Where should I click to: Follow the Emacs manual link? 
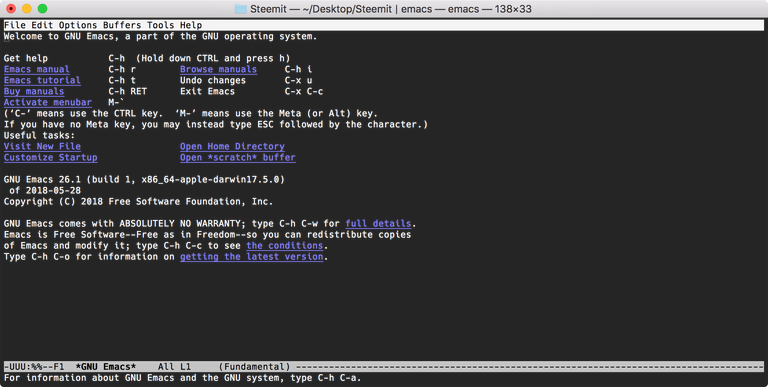(37, 70)
